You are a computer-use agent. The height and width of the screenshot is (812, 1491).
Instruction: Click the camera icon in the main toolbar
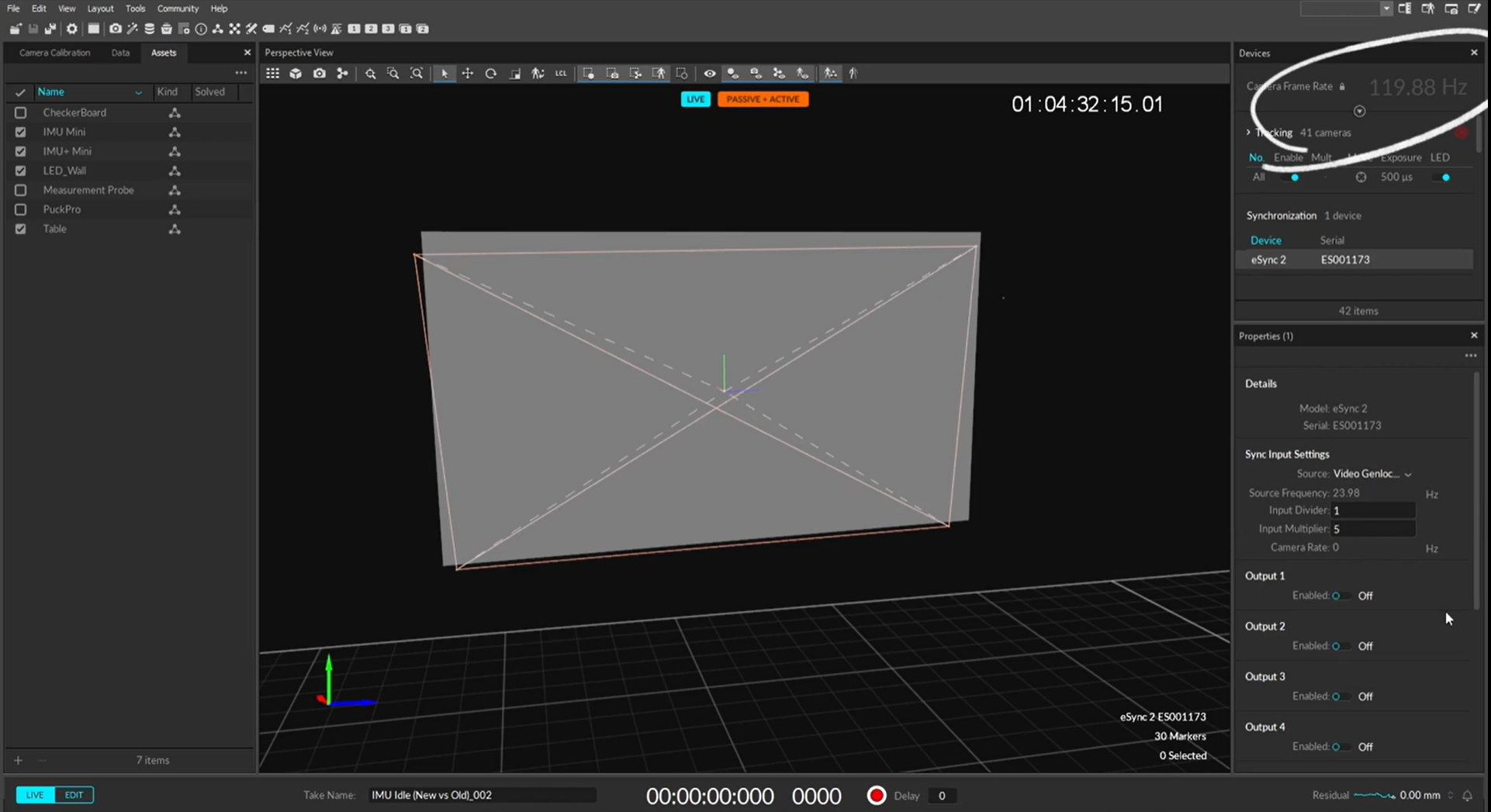[115, 29]
